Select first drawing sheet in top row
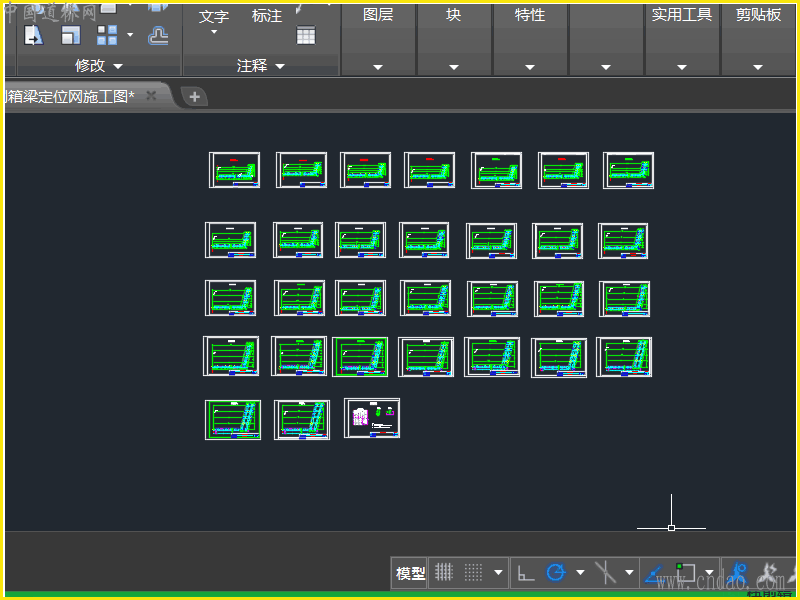The height and width of the screenshot is (600, 800). click(234, 170)
